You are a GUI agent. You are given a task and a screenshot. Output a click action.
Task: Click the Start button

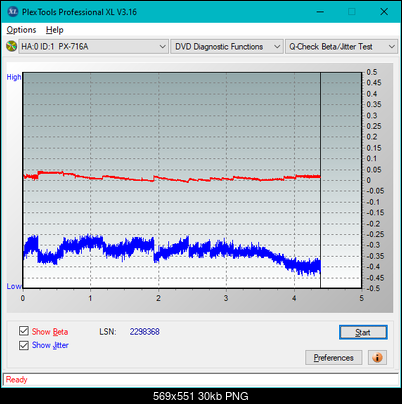pos(363,332)
